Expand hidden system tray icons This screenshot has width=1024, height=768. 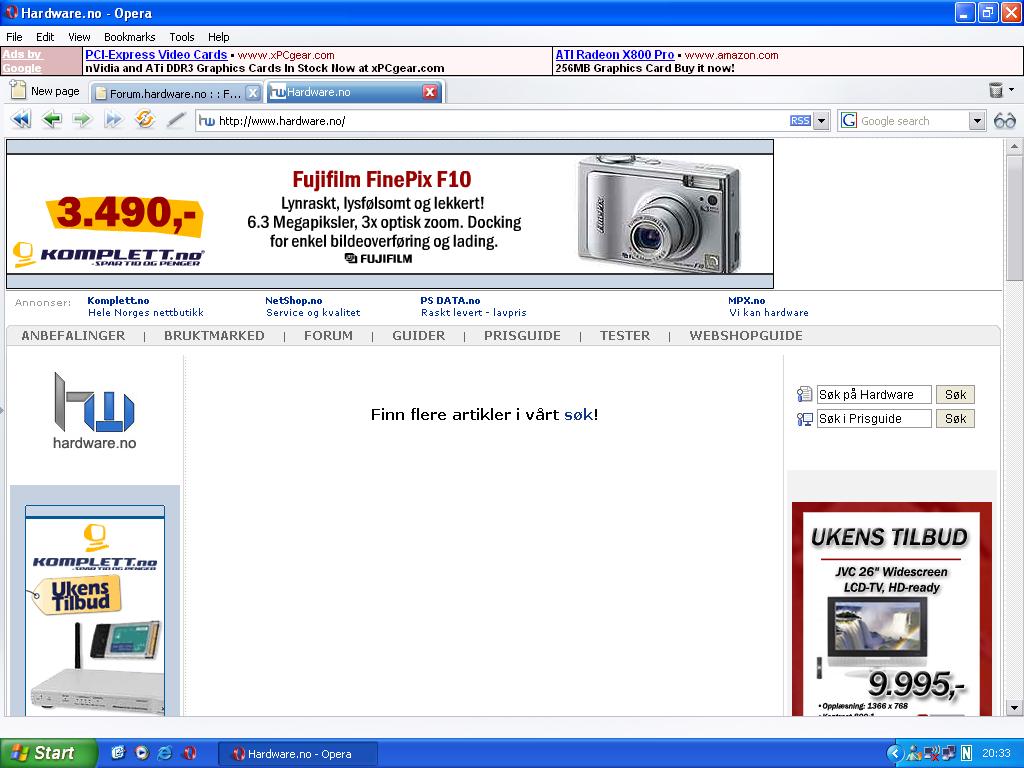click(895, 753)
